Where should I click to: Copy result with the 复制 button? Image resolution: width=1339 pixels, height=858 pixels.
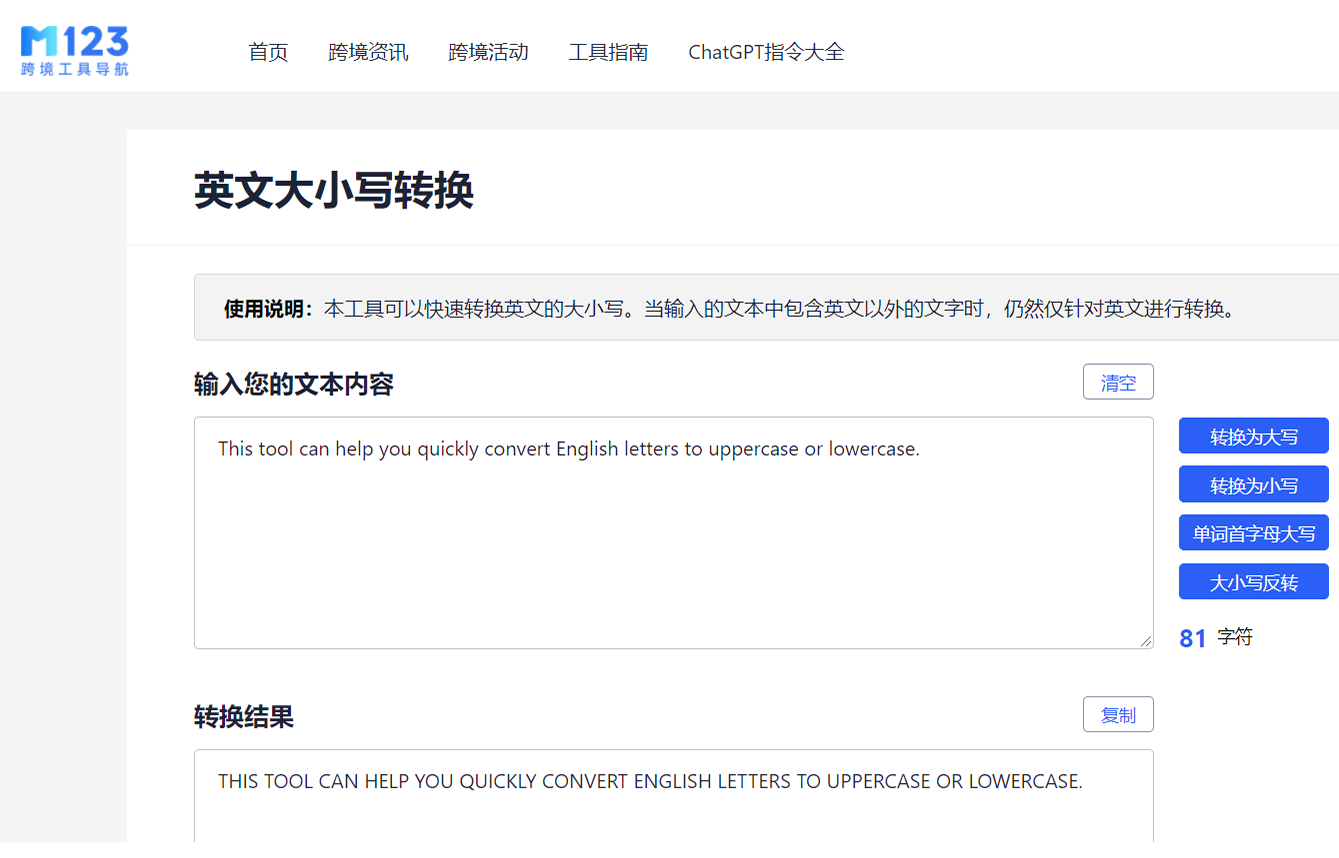[x=1118, y=715]
